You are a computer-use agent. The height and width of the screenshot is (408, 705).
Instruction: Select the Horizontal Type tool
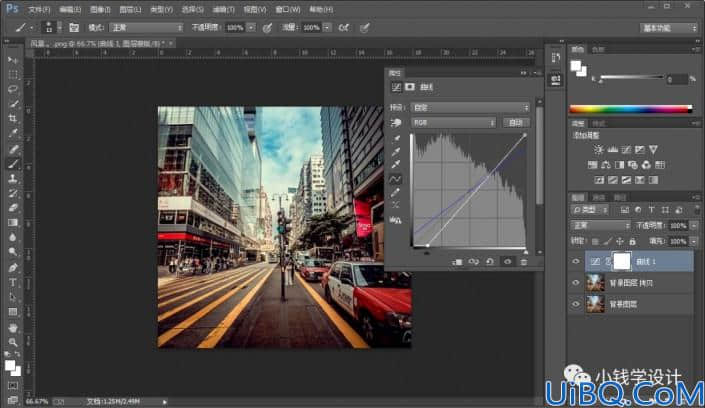coord(13,282)
